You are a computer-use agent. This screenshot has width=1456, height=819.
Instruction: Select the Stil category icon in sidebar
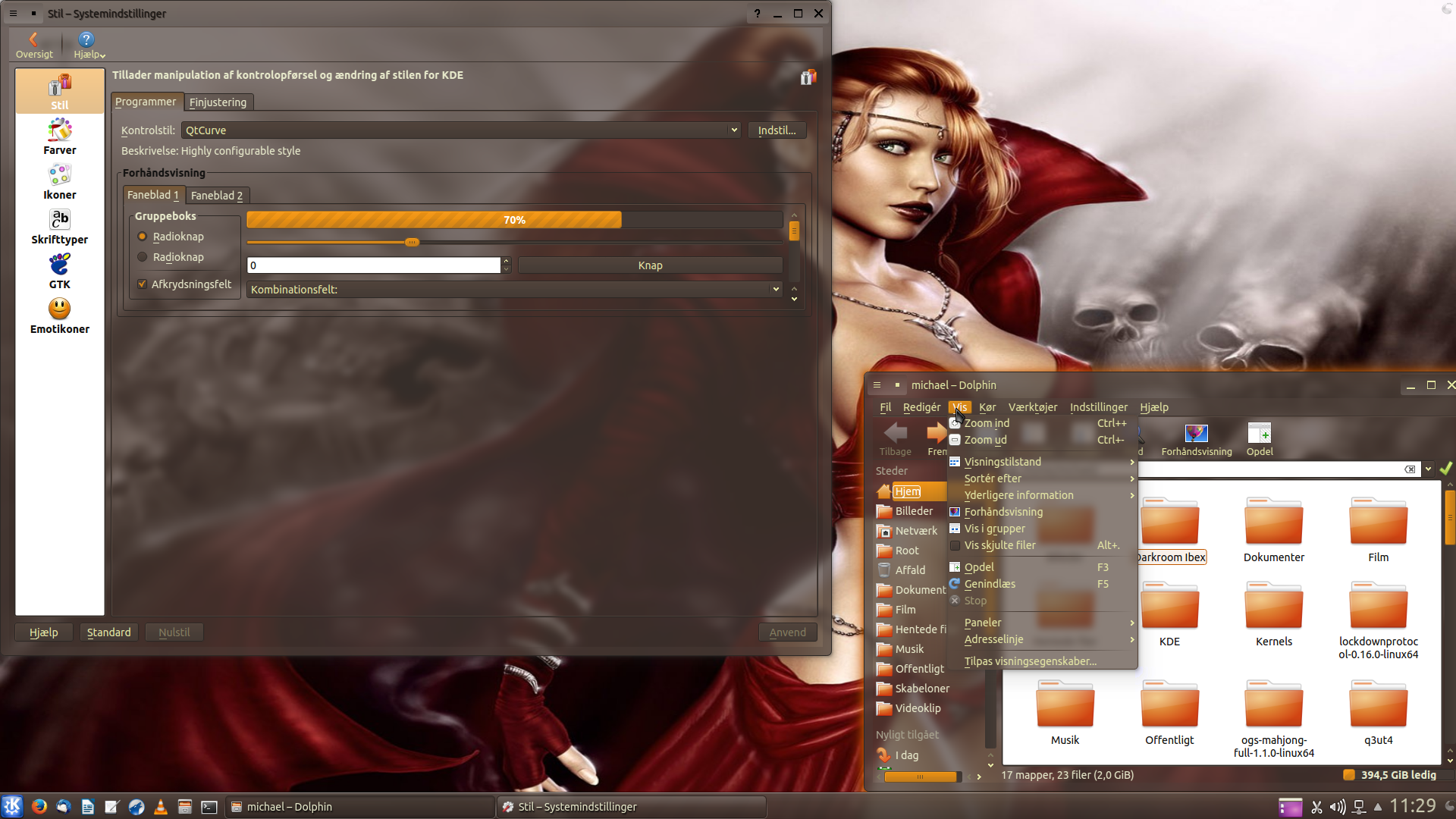pyautogui.click(x=60, y=92)
